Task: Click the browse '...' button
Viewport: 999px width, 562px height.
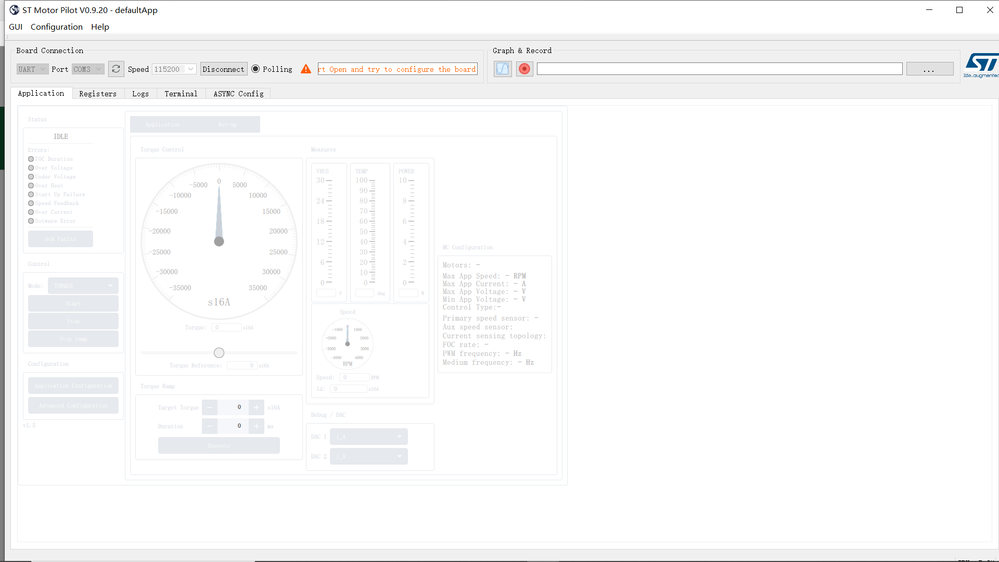Action: [930, 69]
